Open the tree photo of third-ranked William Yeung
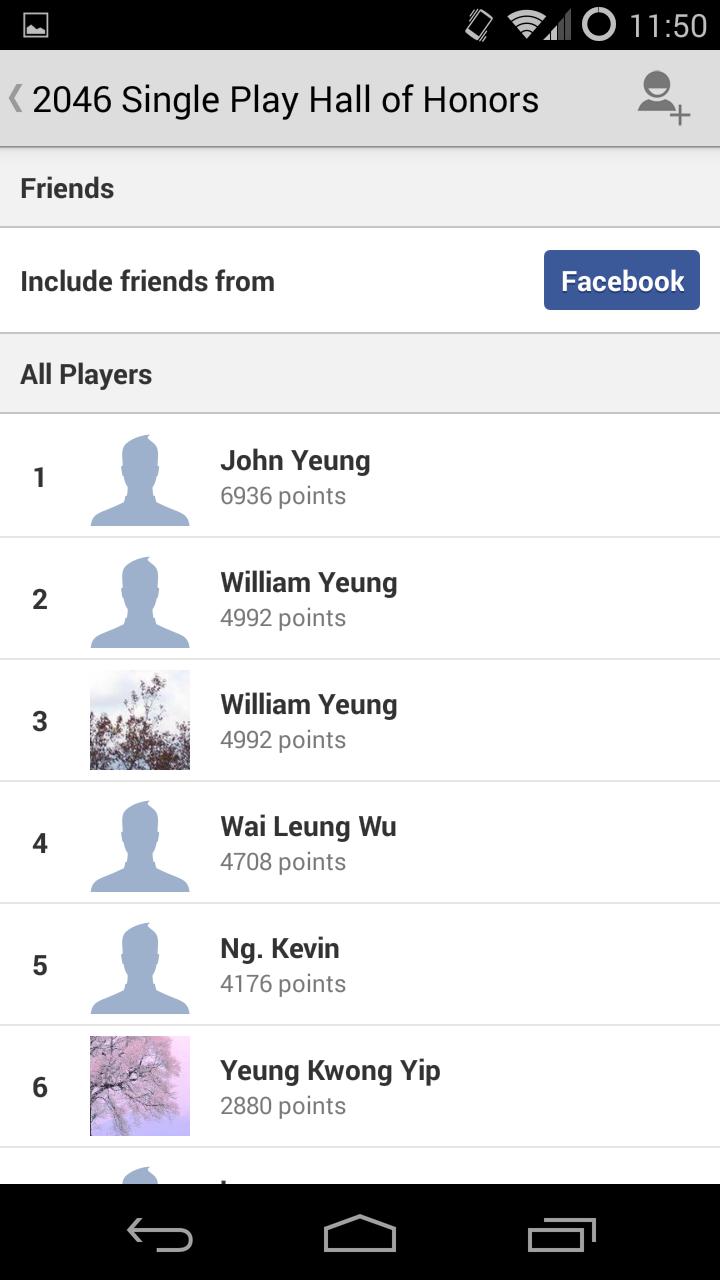This screenshot has height=1280, width=720. point(140,720)
